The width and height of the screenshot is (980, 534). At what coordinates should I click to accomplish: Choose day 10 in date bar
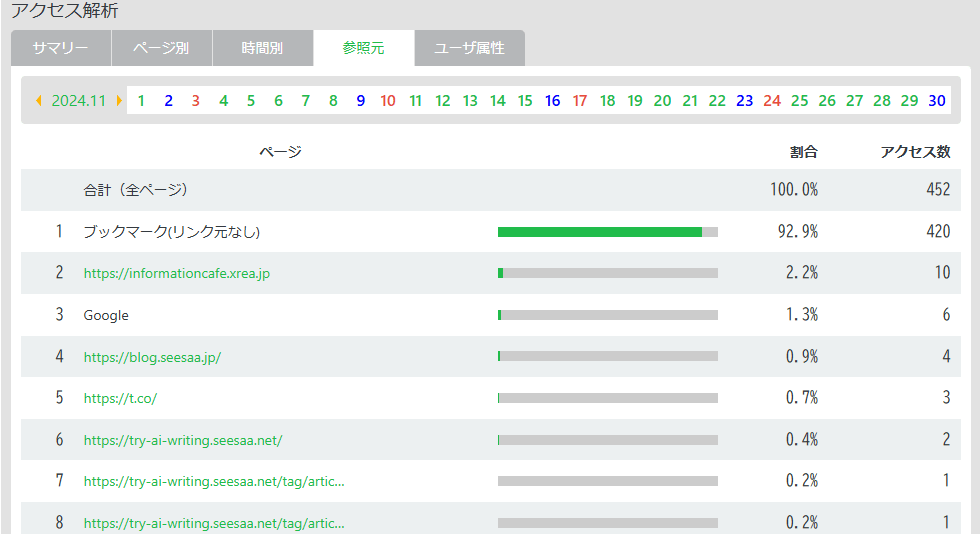[x=388, y=101]
